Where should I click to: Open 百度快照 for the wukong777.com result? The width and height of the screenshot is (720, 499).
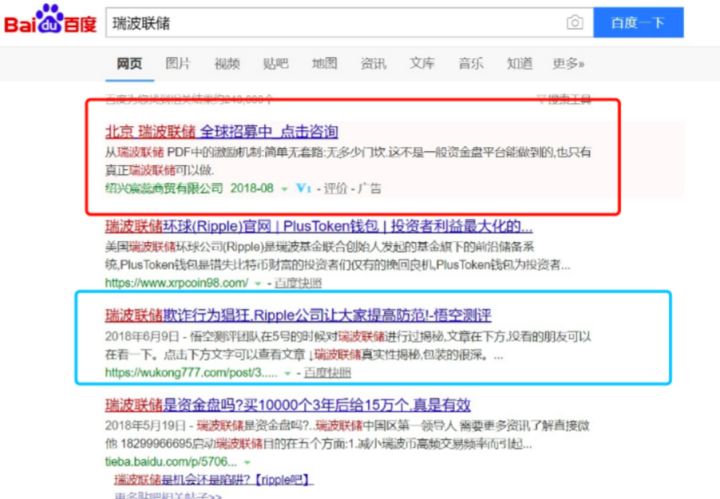click(326, 372)
